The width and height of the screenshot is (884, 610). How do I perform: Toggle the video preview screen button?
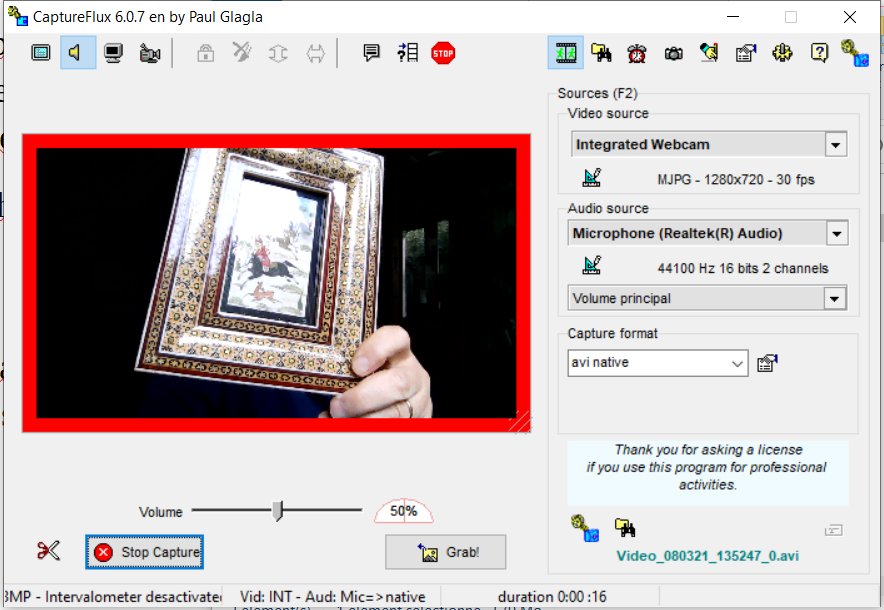click(x=41, y=53)
